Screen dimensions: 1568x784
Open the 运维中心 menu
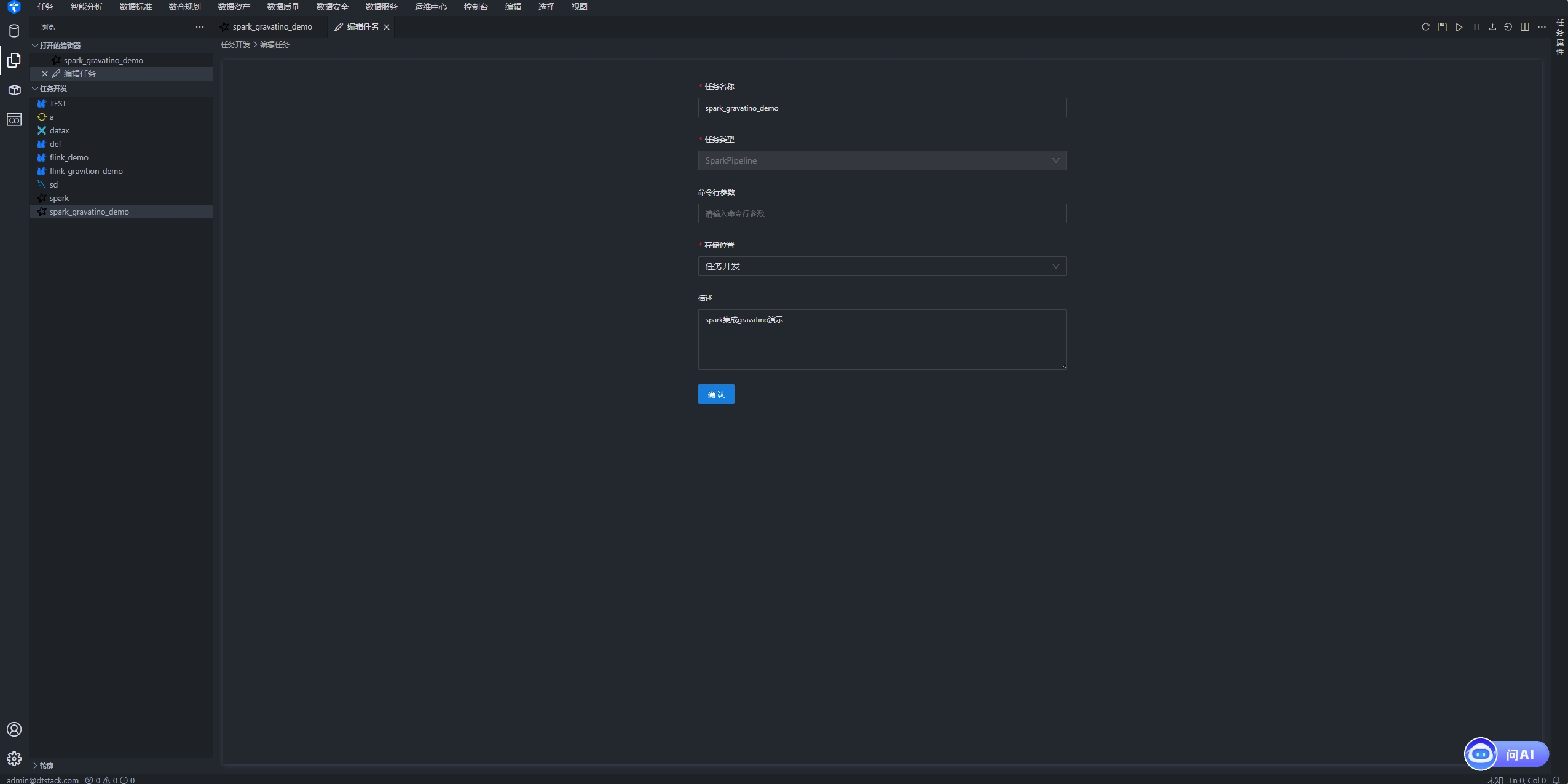tap(430, 7)
